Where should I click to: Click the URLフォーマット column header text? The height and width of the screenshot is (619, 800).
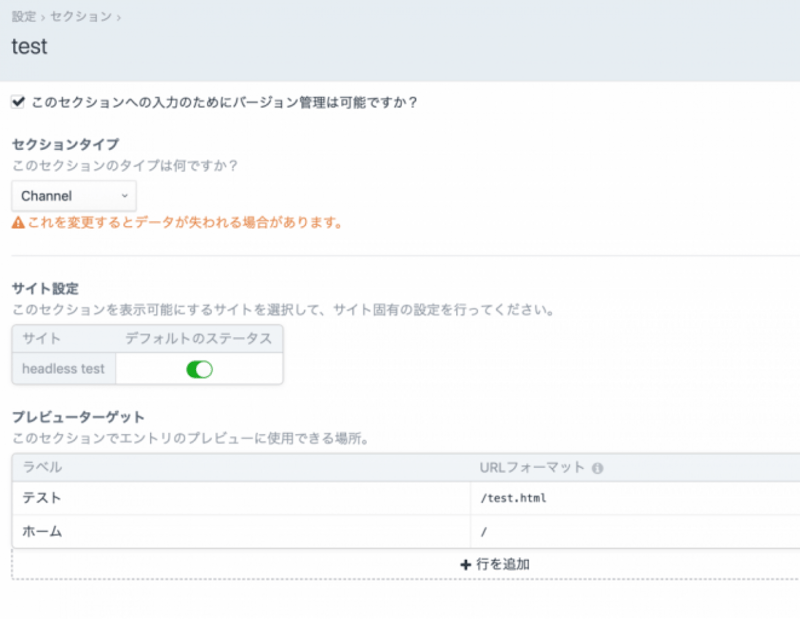tap(532, 467)
